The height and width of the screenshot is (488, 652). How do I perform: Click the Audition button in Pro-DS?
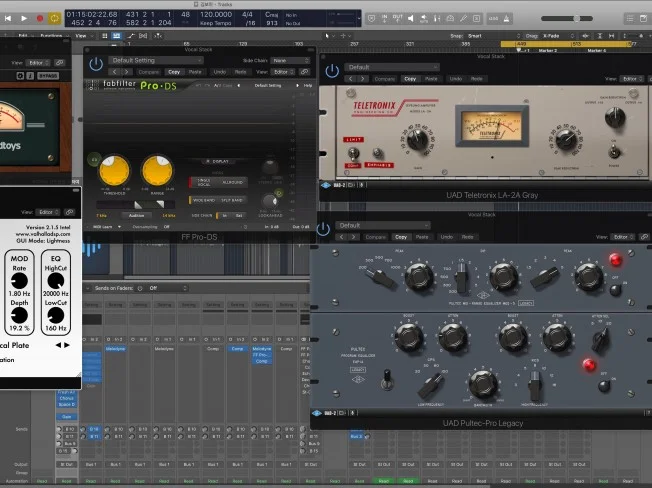click(x=136, y=215)
